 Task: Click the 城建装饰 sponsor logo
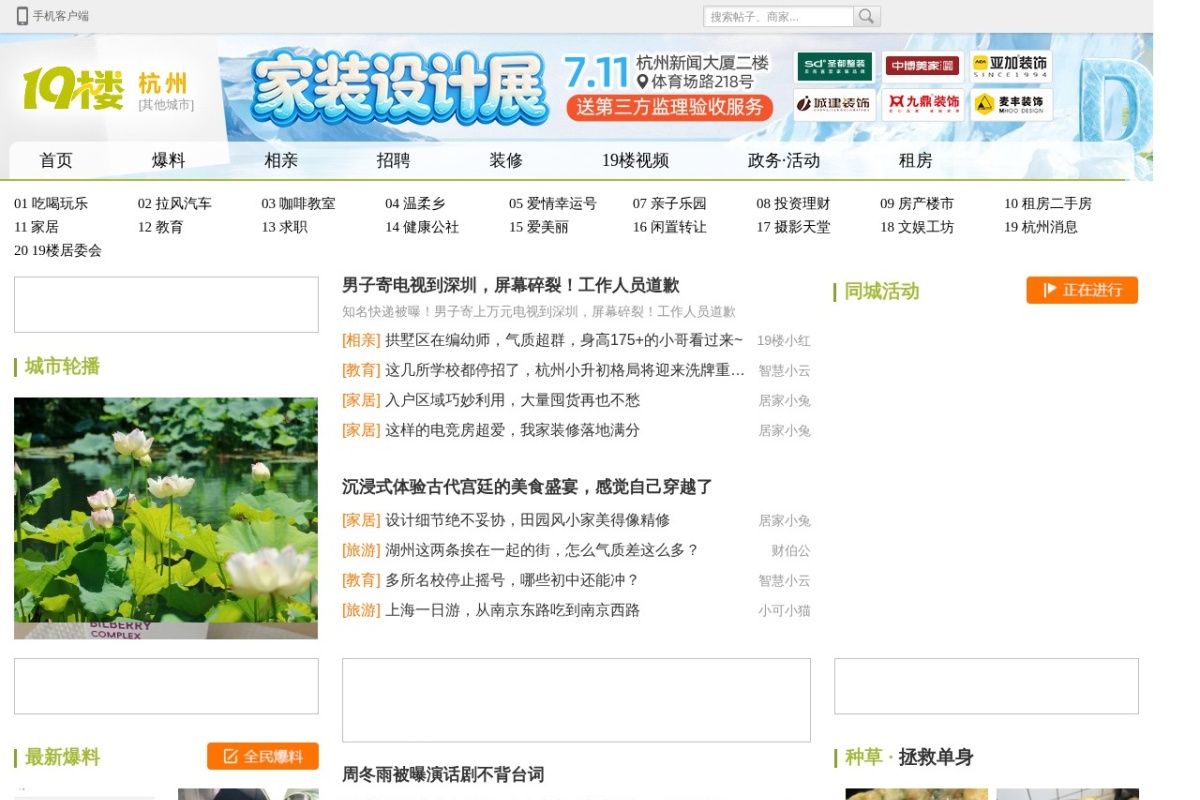(x=835, y=104)
